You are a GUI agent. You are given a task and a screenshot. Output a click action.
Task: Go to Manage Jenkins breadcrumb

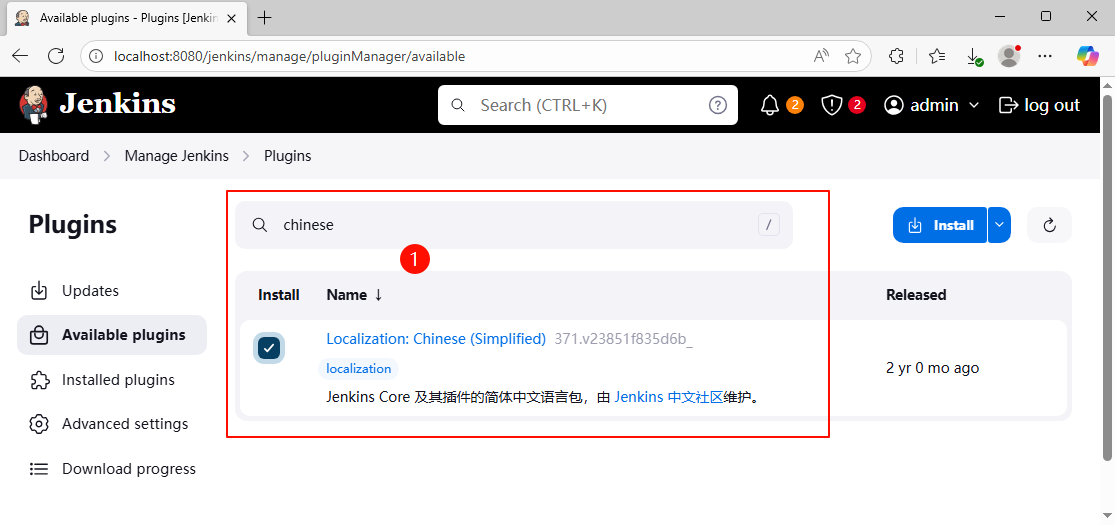pyautogui.click(x=177, y=156)
